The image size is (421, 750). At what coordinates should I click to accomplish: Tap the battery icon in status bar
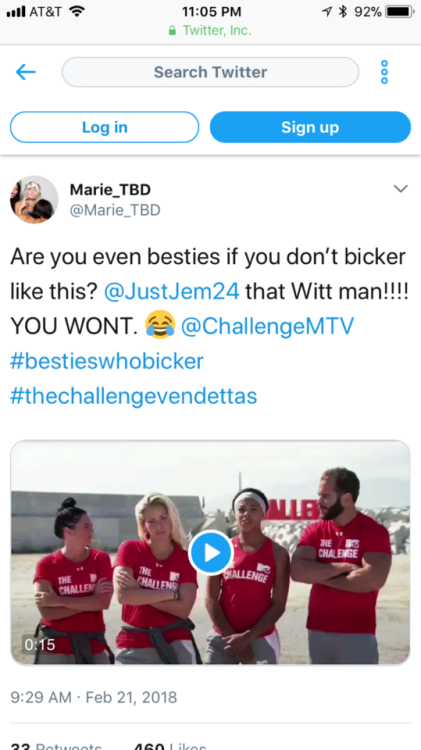coord(400,11)
